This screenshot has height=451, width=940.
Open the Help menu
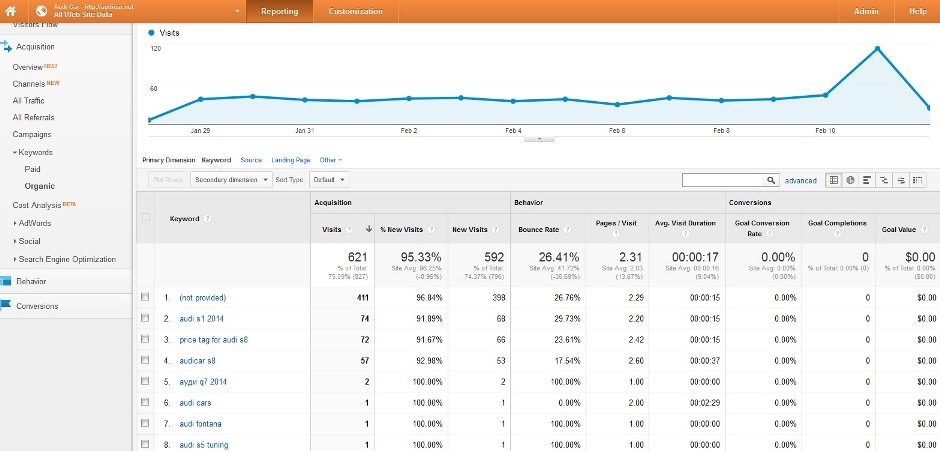[918, 11]
